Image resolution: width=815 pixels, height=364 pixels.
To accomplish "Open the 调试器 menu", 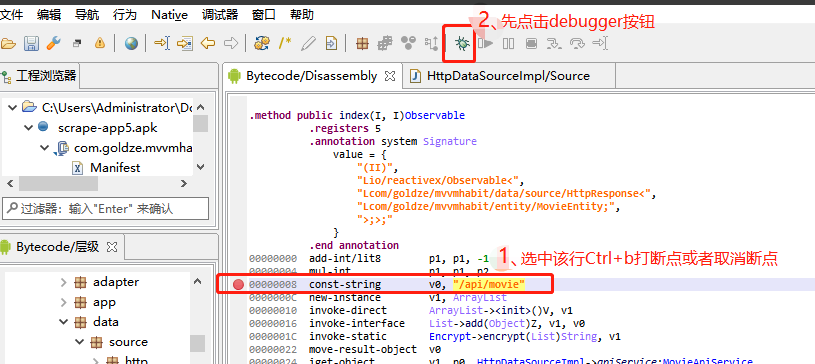I will [x=220, y=15].
